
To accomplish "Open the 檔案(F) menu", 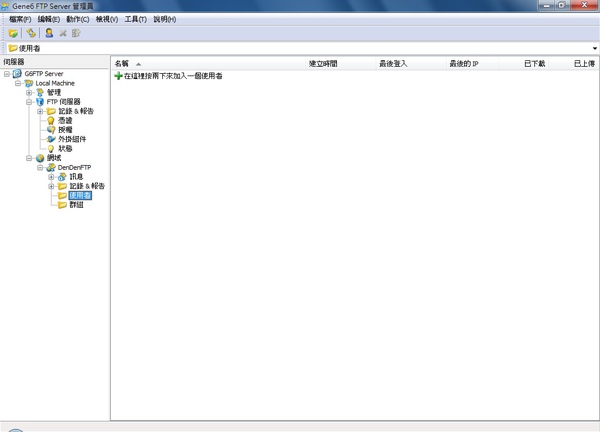I will 20,19.
